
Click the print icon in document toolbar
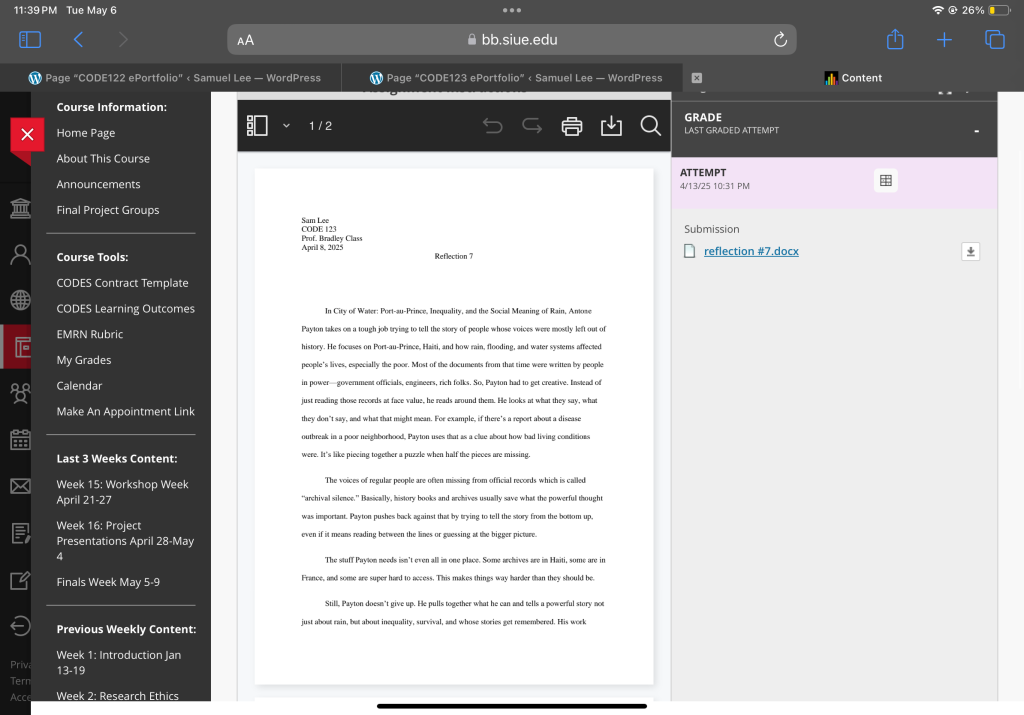[572, 126]
